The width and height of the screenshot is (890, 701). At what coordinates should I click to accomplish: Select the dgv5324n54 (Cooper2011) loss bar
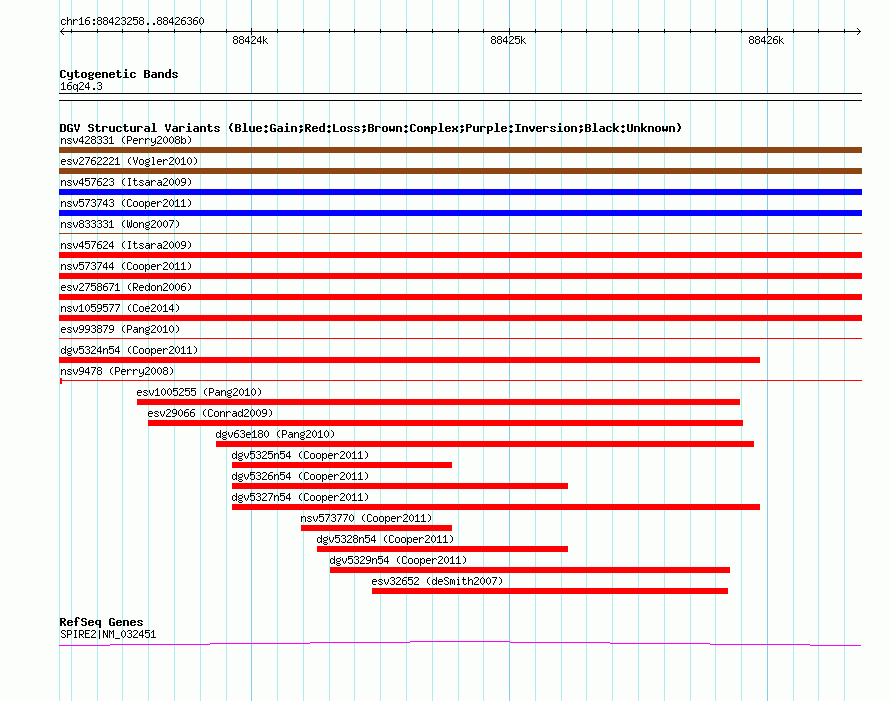click(409, 360)
